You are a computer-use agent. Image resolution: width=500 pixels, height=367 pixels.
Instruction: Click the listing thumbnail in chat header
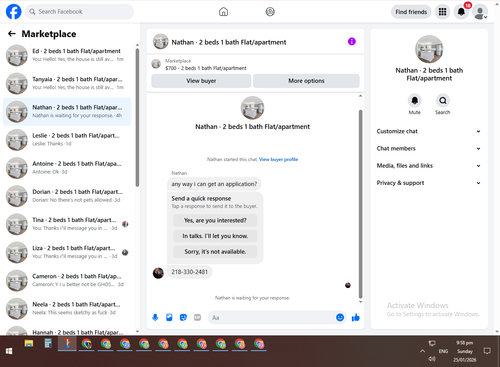(160, 42)
